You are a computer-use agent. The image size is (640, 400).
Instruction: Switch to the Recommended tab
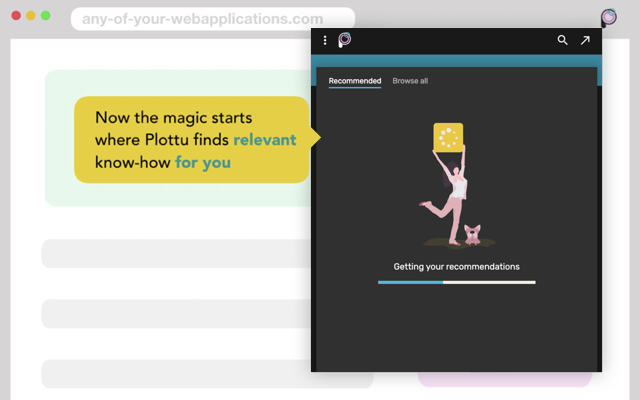click(355, 81)
